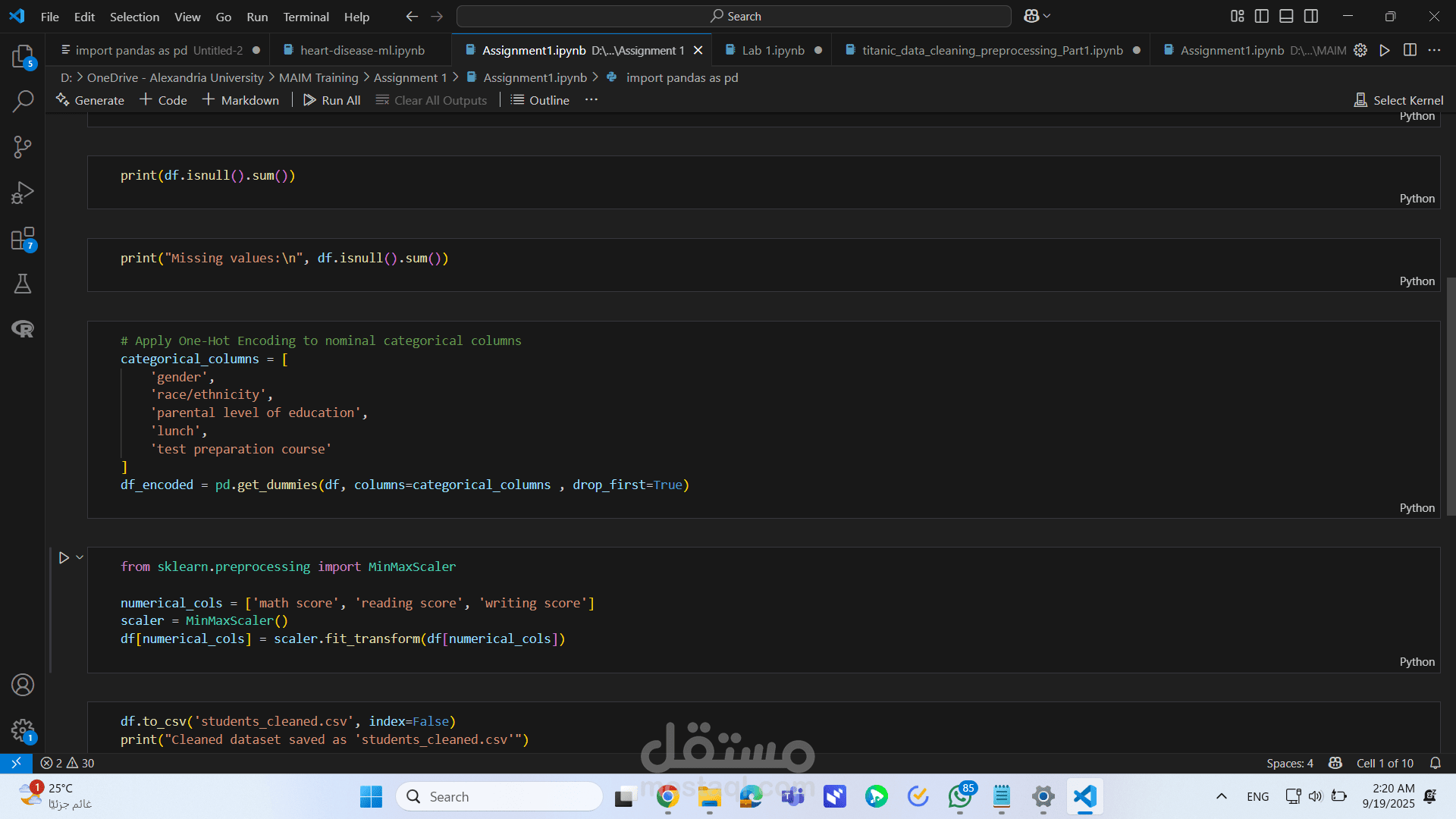Image resolution: width=1456 pixels, height=819 pixels.
Task: Click Generate in notebook toolbar
Action: click(x=90, y=100)
